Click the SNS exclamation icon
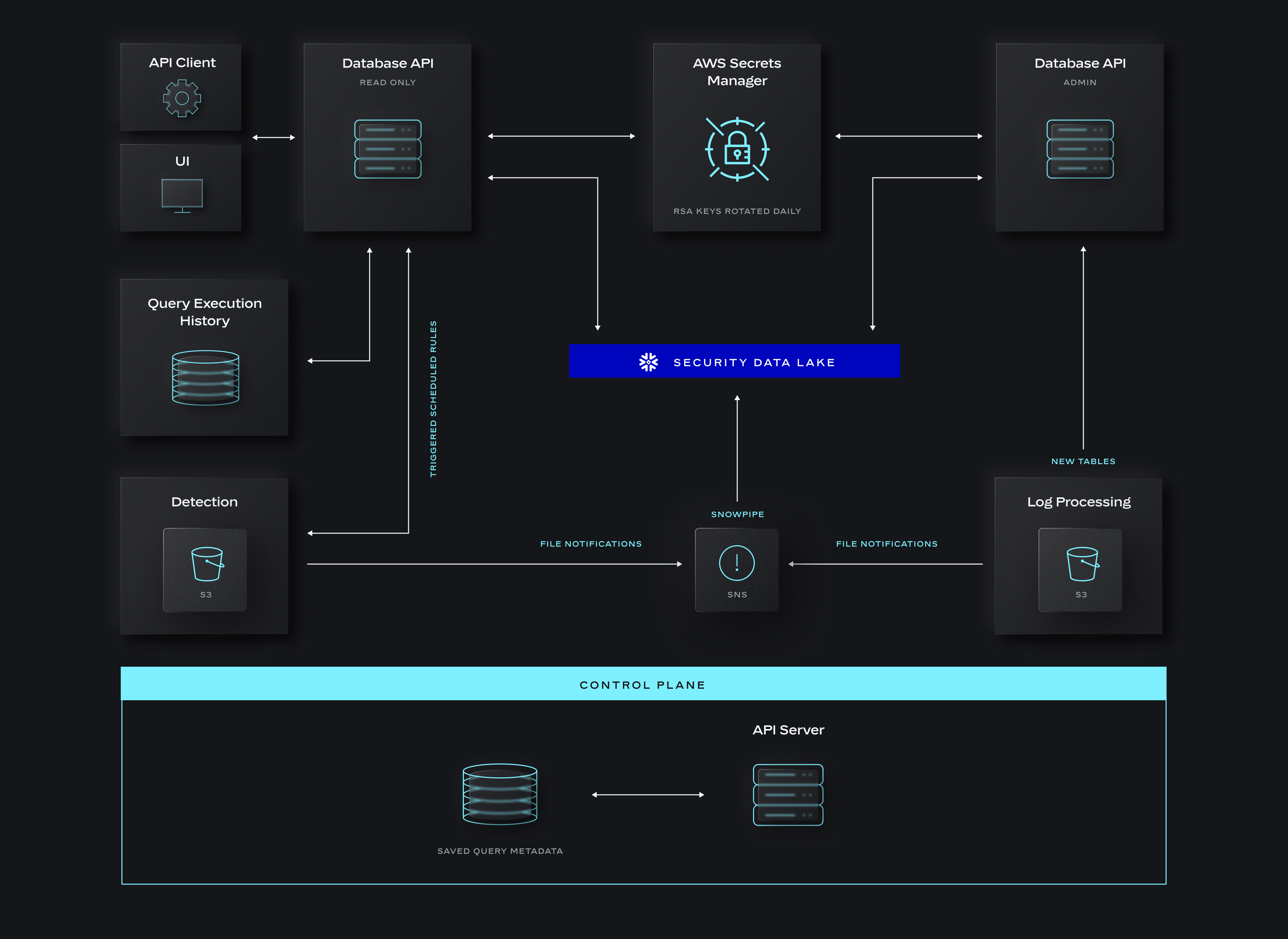This screenshot has width=1288, height=939. coord(737,563)
